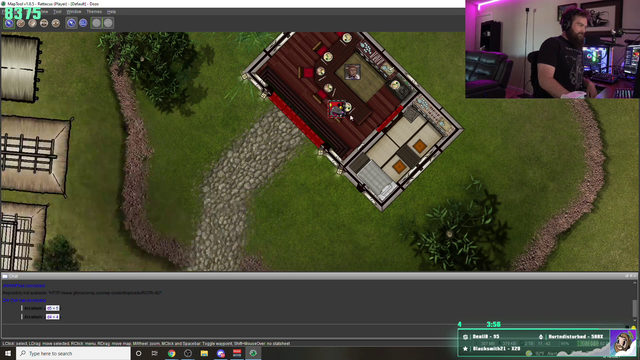Select the Interaction pointer tool in toolbar
Viewport: 640px width, 360px height.
[x=9, y=23]
